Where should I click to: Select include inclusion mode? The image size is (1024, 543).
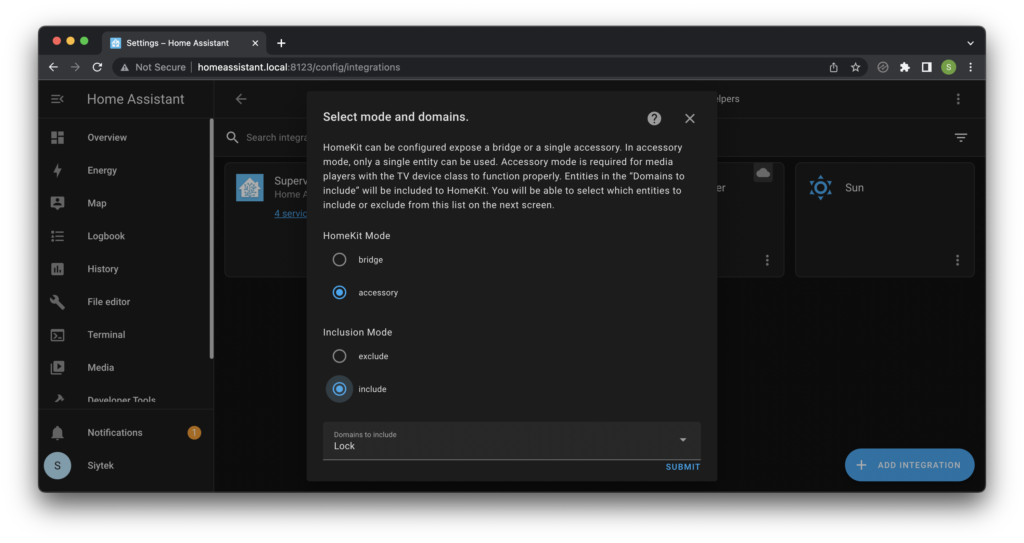[x=339, y=389]
